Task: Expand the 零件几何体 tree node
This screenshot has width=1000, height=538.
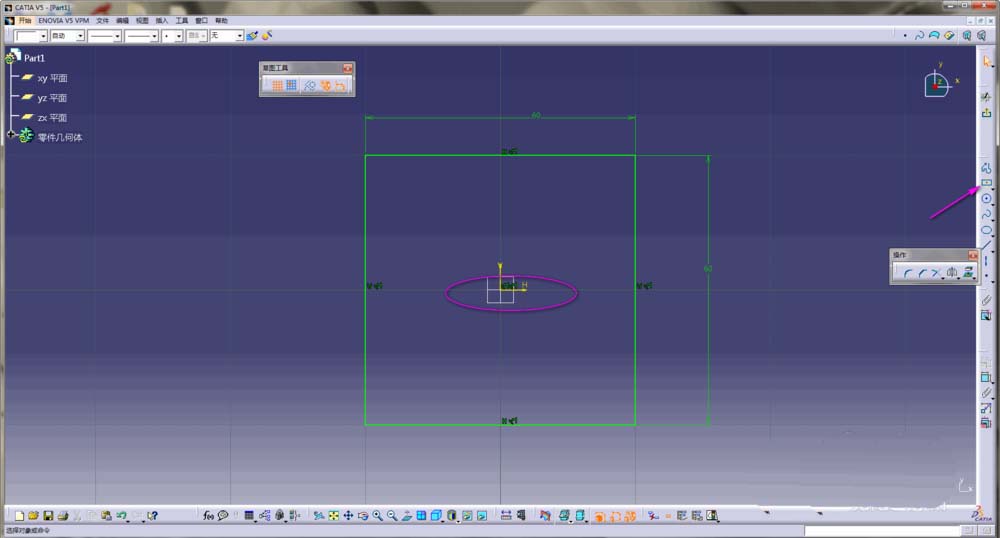Action: (x=11, y=134)
